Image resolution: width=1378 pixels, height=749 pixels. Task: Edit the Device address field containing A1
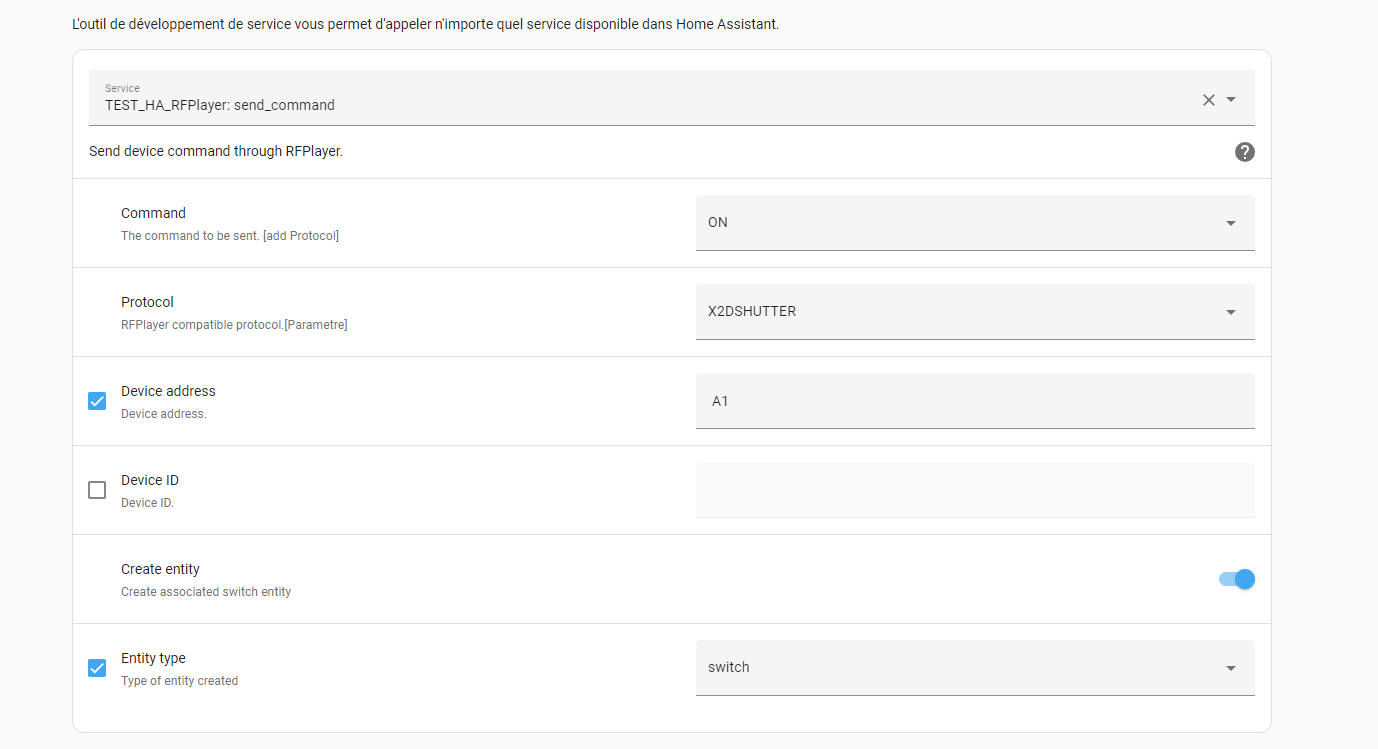(975, 401)
